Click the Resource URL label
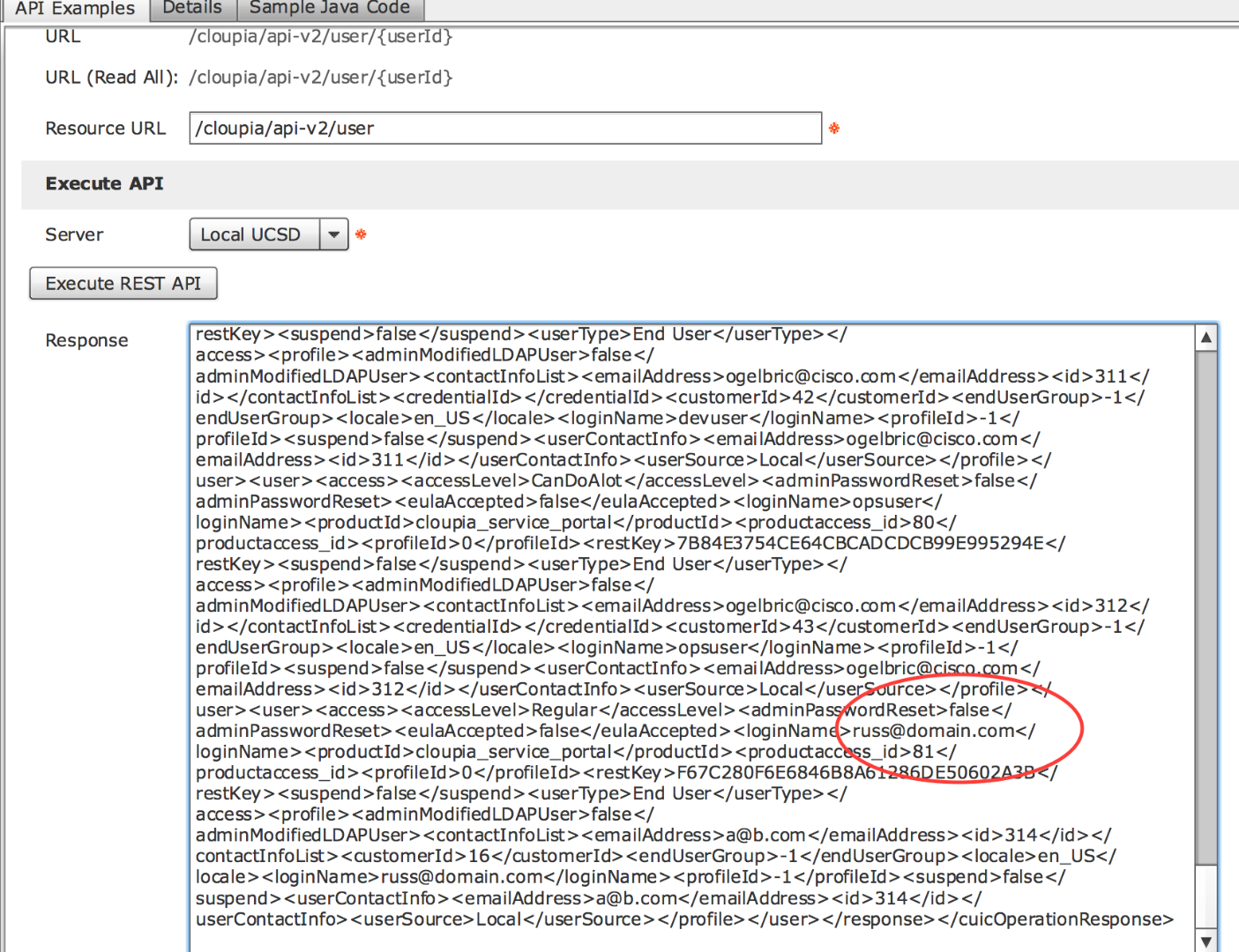Image resolution: width=1239 pixels, height=952 pixels. click(105, 129)
